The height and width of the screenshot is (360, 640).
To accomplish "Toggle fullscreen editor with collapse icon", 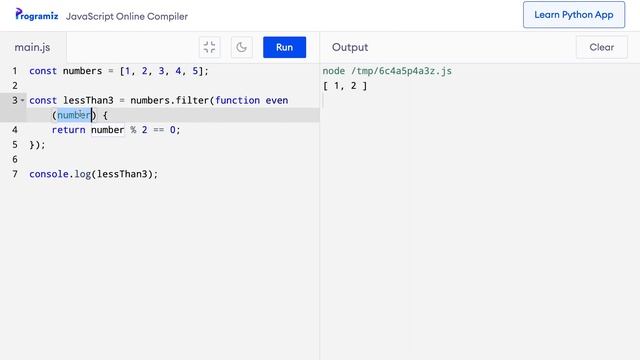I will coord(209,47).
